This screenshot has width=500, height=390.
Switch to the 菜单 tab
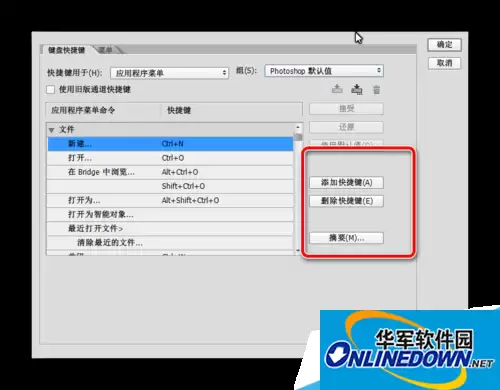106,50
